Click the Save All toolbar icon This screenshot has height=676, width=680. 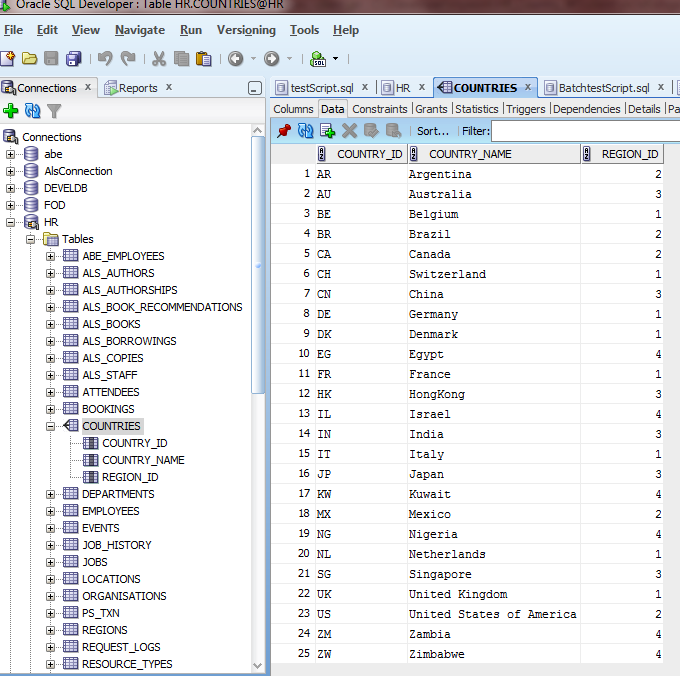(x=72, y=59)
